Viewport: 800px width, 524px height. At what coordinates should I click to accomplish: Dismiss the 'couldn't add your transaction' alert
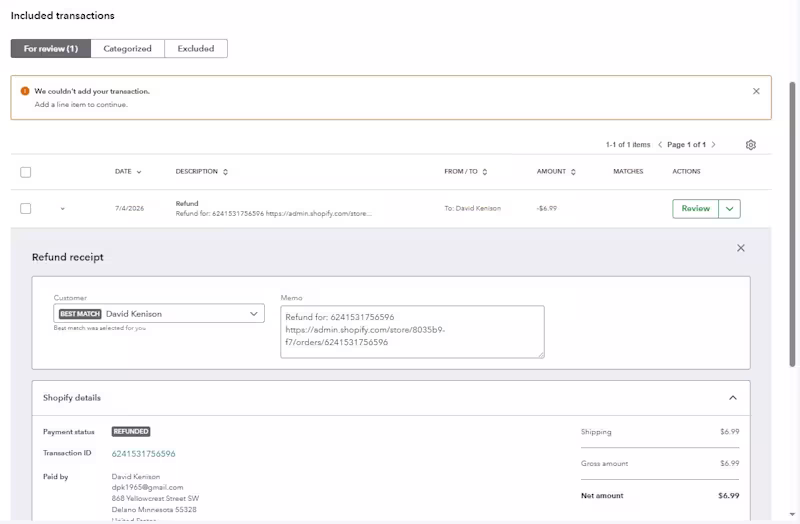pyautogui.click(x=756, y=91)
